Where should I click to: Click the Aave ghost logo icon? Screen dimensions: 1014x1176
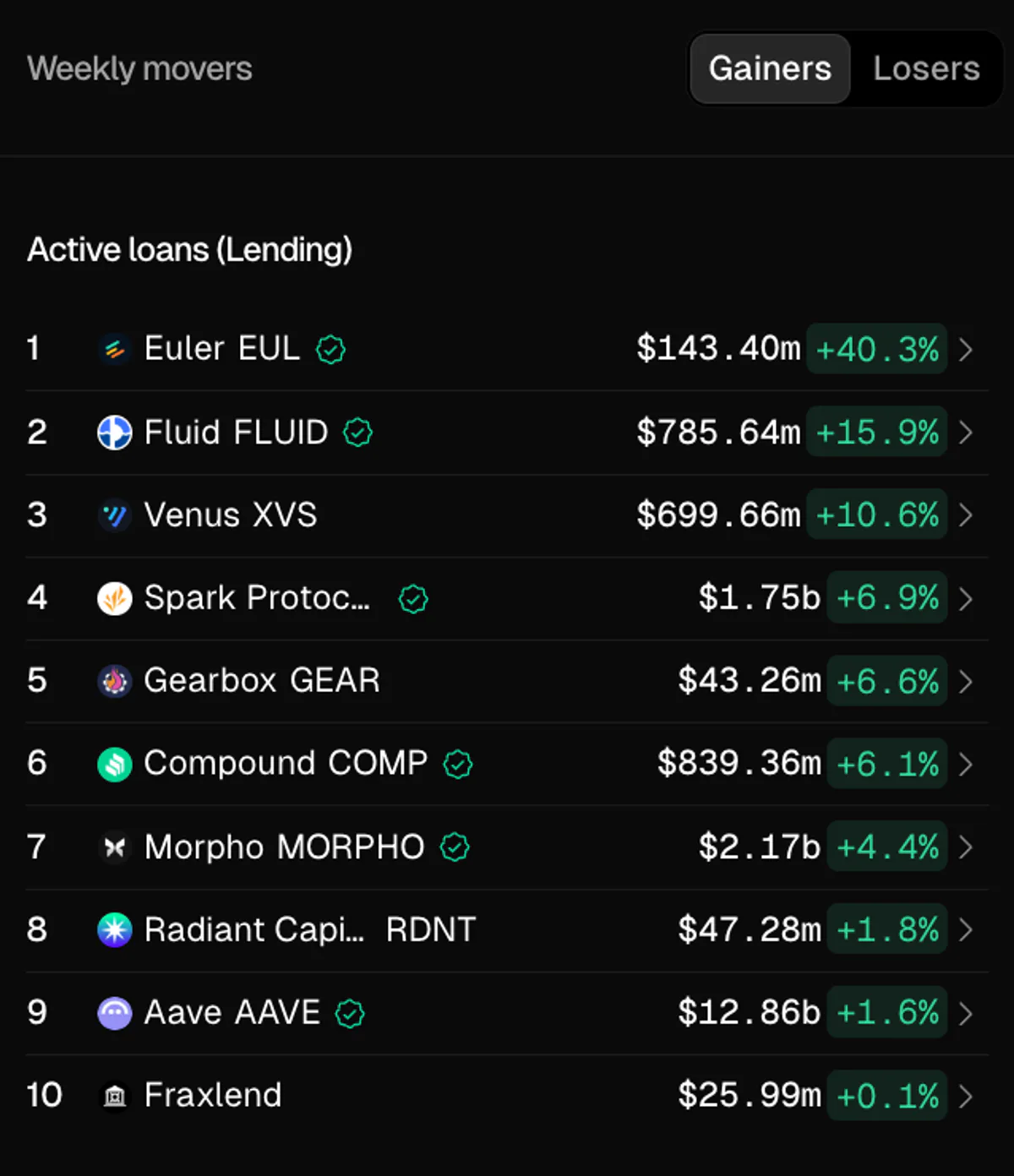pyautogui.click(x=115, y=1013)
